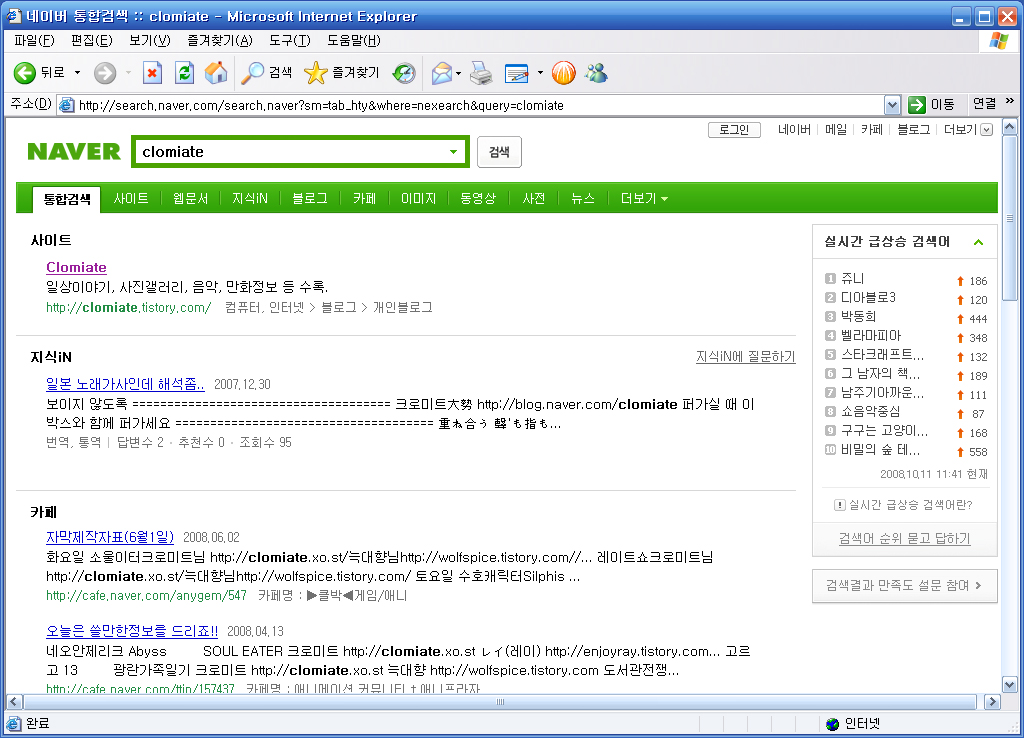Open the 편집(E) menu

(92, 40)
